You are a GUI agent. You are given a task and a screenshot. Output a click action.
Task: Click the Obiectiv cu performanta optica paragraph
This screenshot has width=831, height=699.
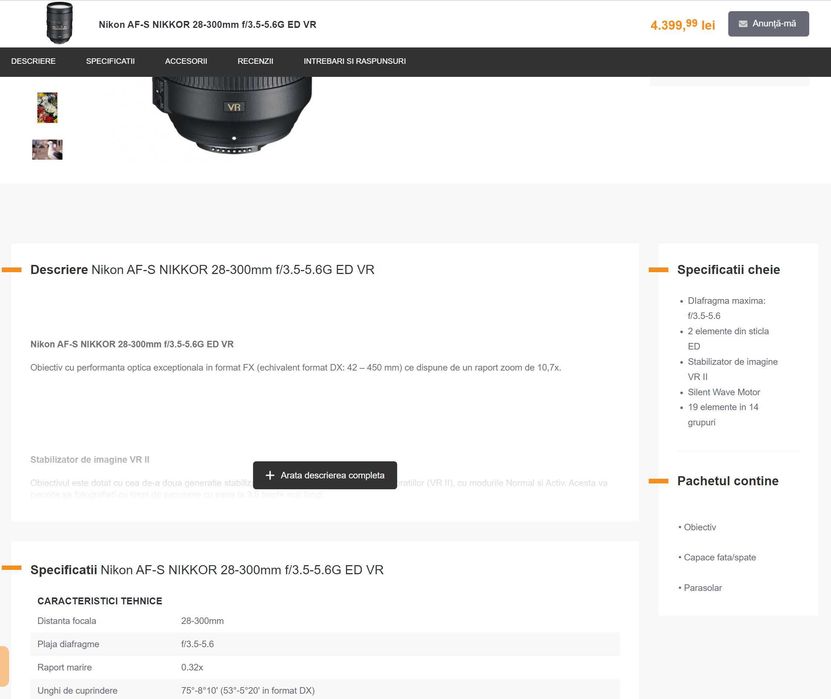click(296, 367)
